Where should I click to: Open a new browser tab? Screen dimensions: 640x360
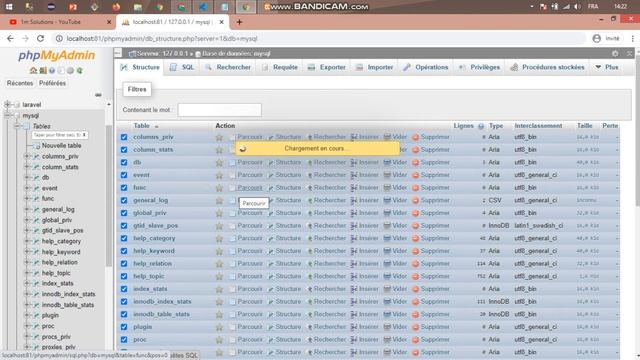point(239,22)
